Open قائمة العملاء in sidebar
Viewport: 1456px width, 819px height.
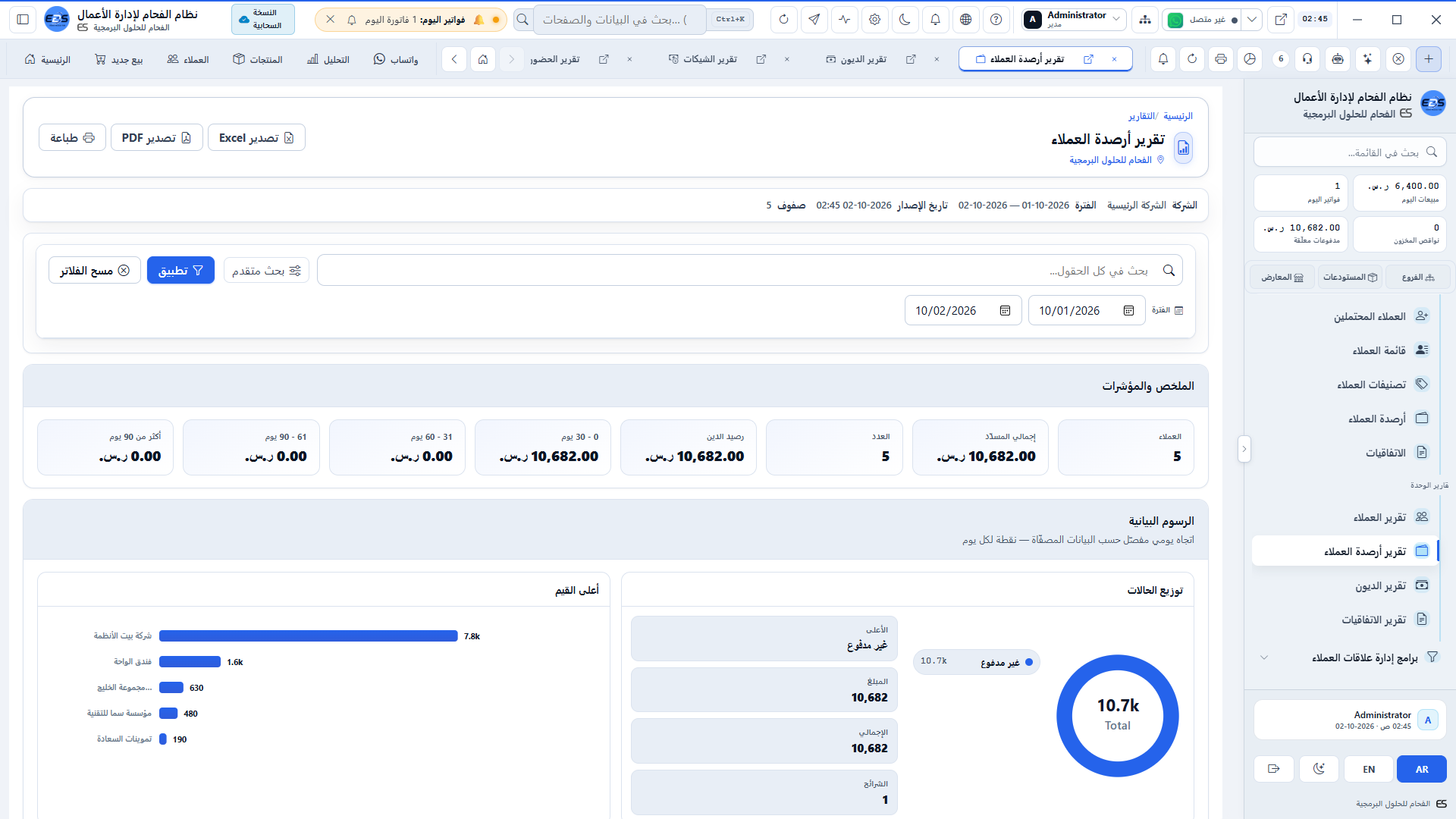[x=1348, y=350]
